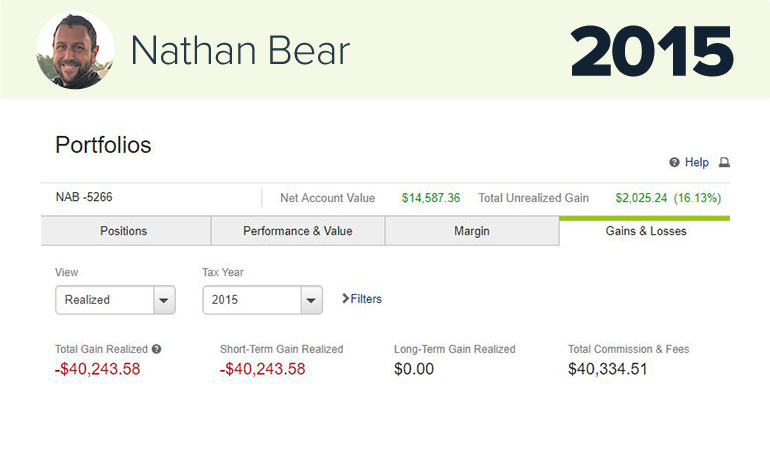Image resolution: width=770 pixels, height=461 pixels.
Task: Switch to the Positions tab
Action: point(124,231)
